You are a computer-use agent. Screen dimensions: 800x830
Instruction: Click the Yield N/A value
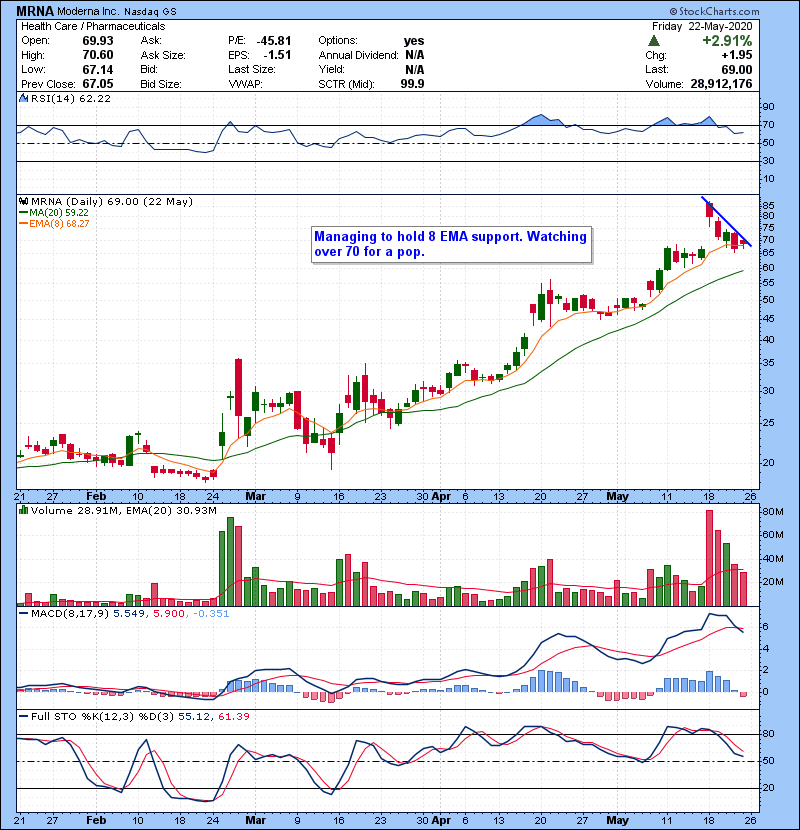415,69
